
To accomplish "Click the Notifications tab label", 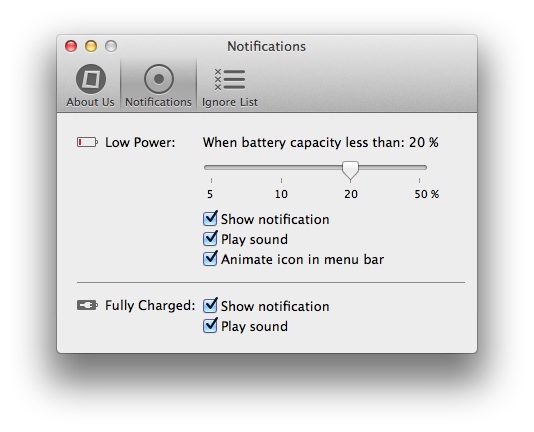I will [x=158, y=102].
